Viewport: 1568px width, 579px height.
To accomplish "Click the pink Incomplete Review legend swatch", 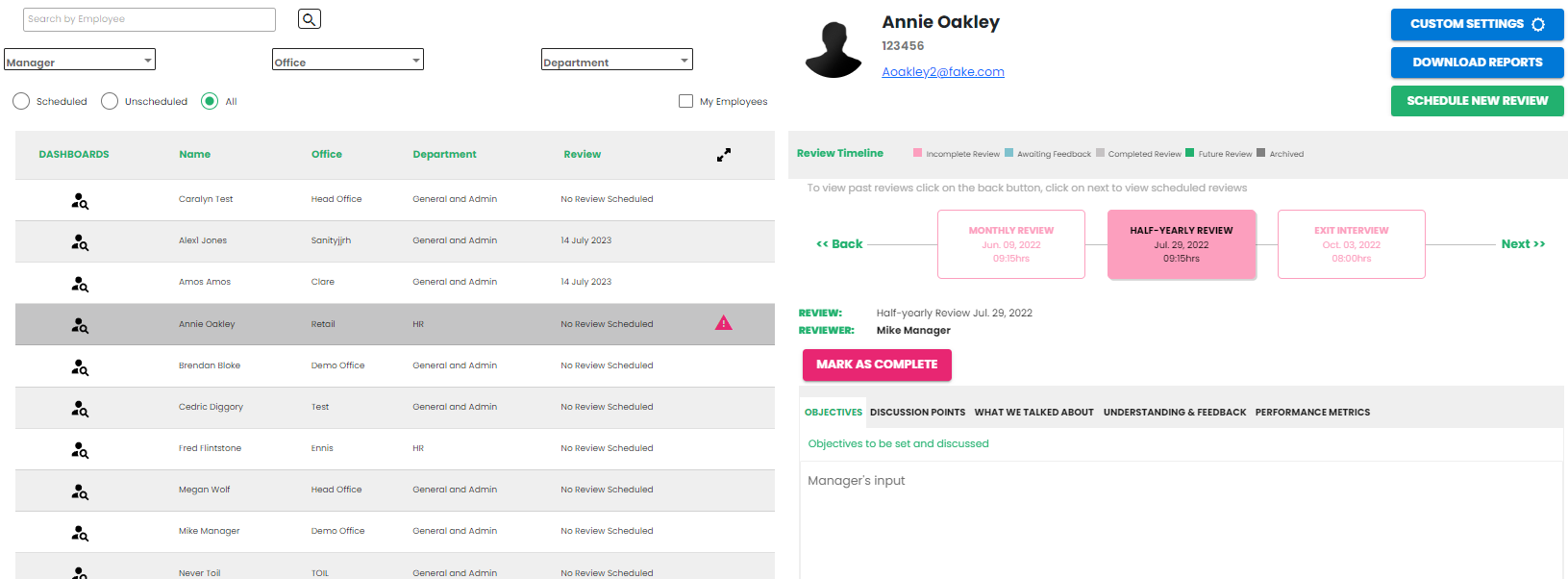I will pos(917,153).
